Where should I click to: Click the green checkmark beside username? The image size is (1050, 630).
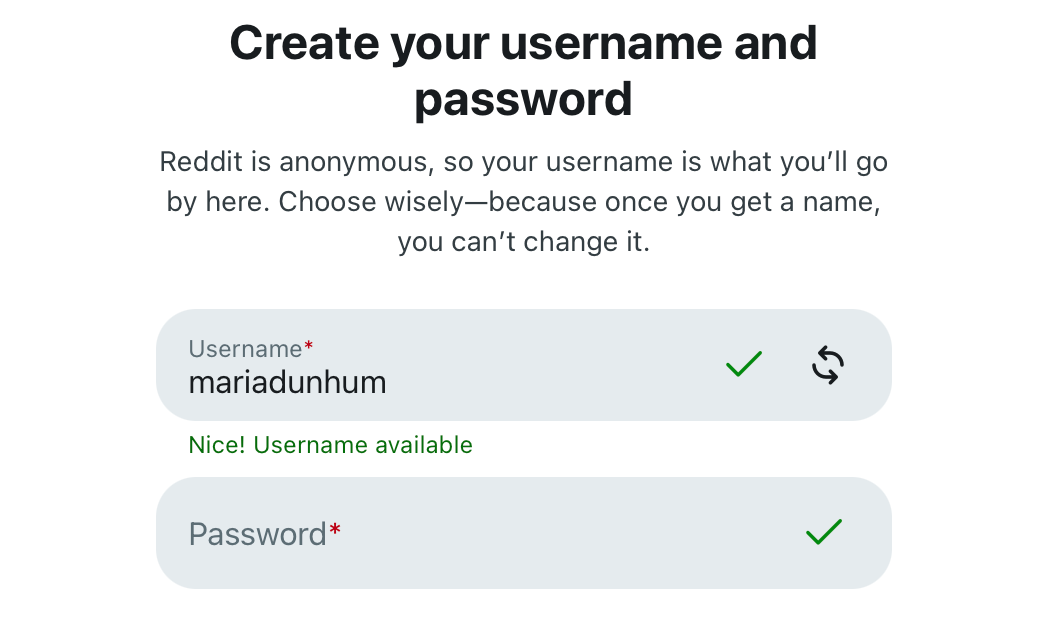tap(743, 364)
